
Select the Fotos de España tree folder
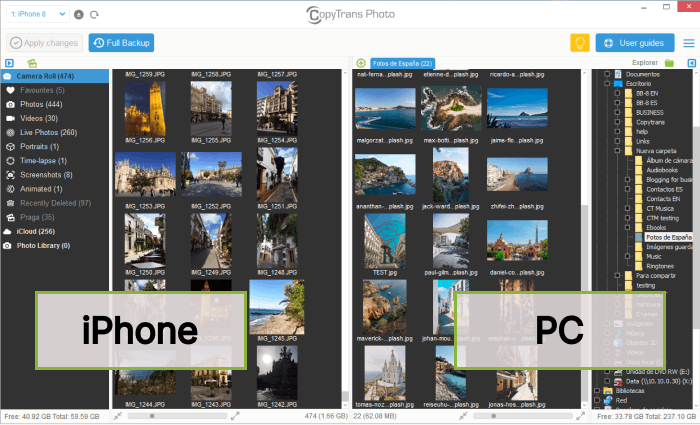(668, 238)
